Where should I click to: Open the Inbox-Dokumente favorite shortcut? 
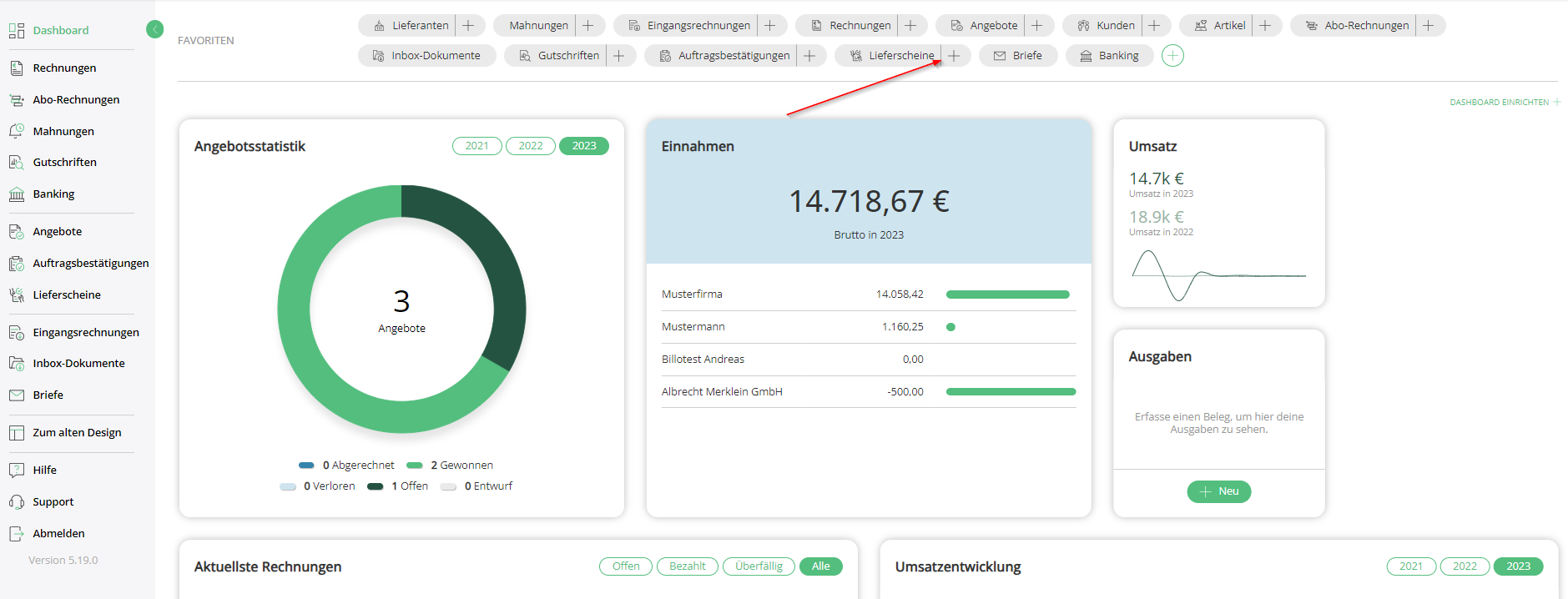tap(427, 56)
